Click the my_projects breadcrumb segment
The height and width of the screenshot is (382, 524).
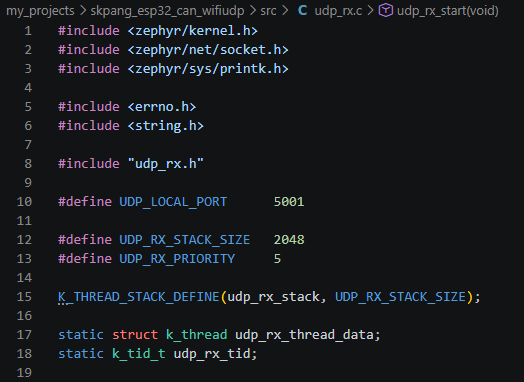(x=40, y=11)
